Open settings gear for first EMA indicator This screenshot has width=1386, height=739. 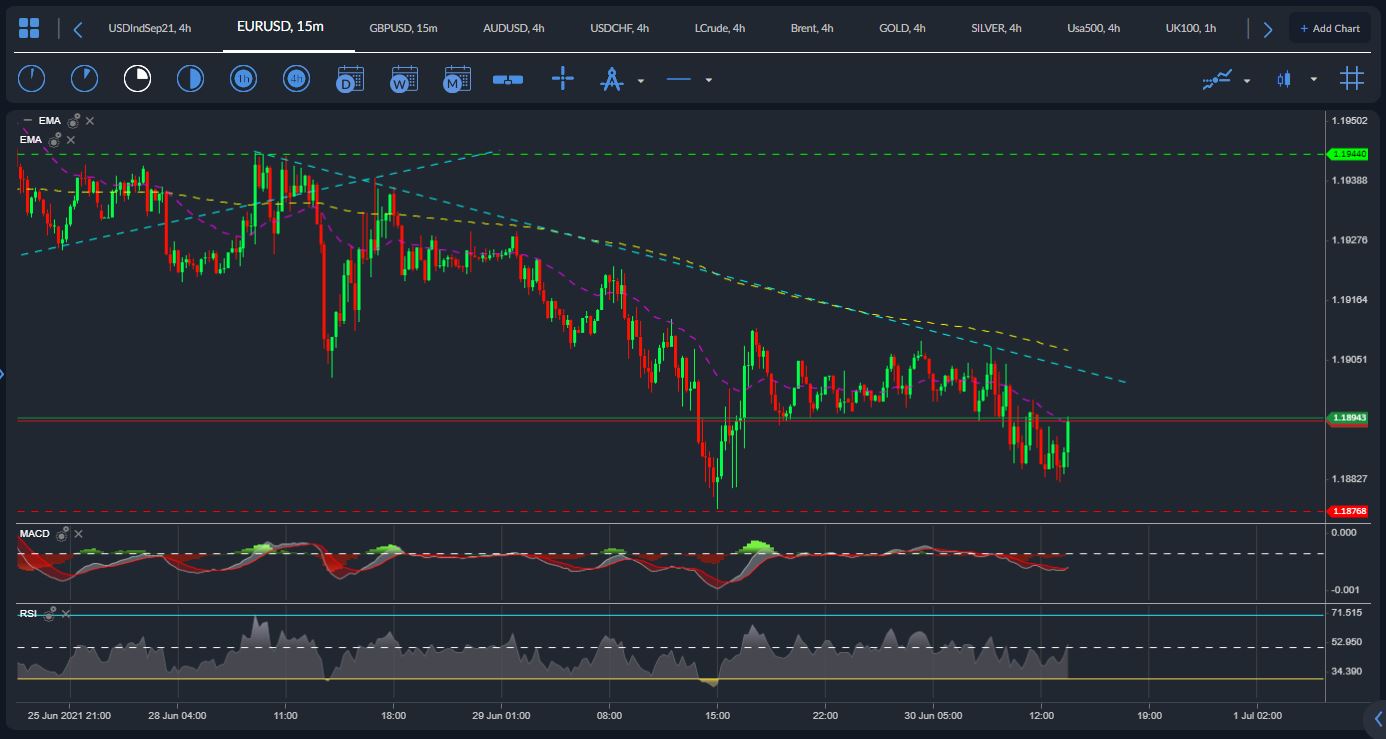(x=74, y=121)
